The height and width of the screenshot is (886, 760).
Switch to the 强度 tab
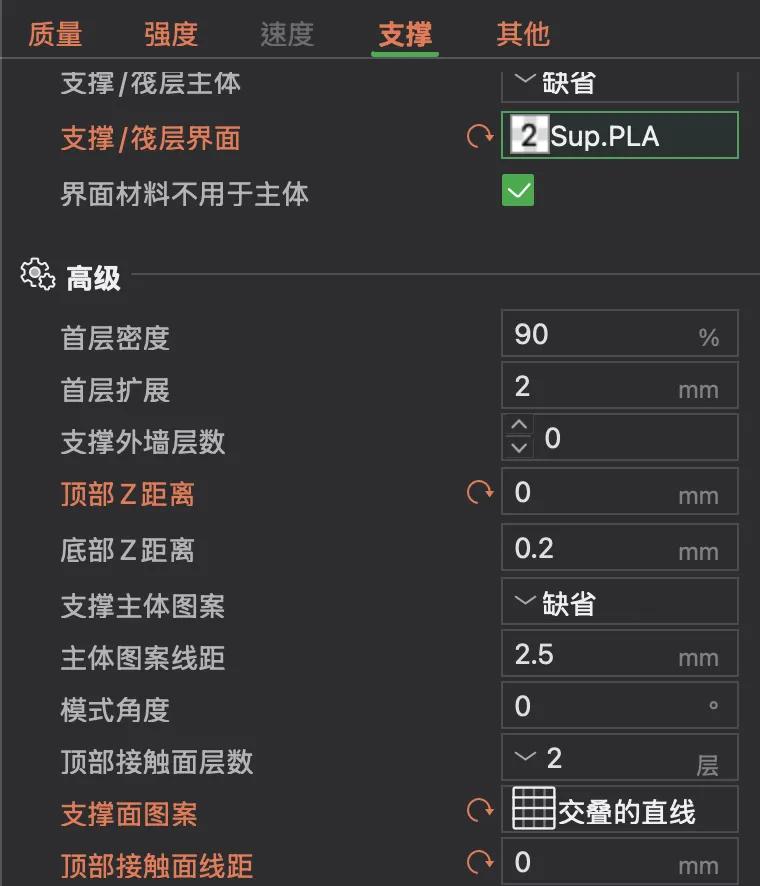pos(171,34)
